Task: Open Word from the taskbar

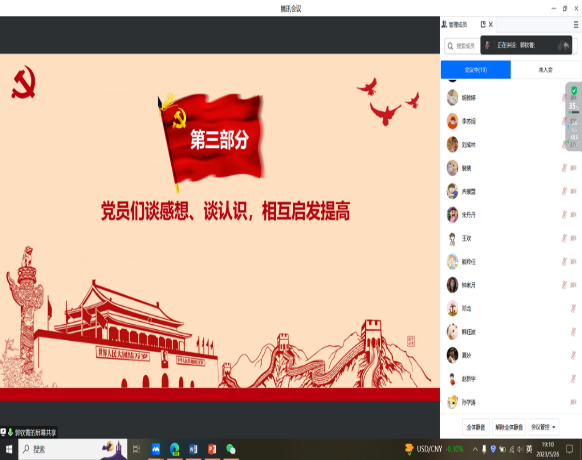Action: (193, 449)
